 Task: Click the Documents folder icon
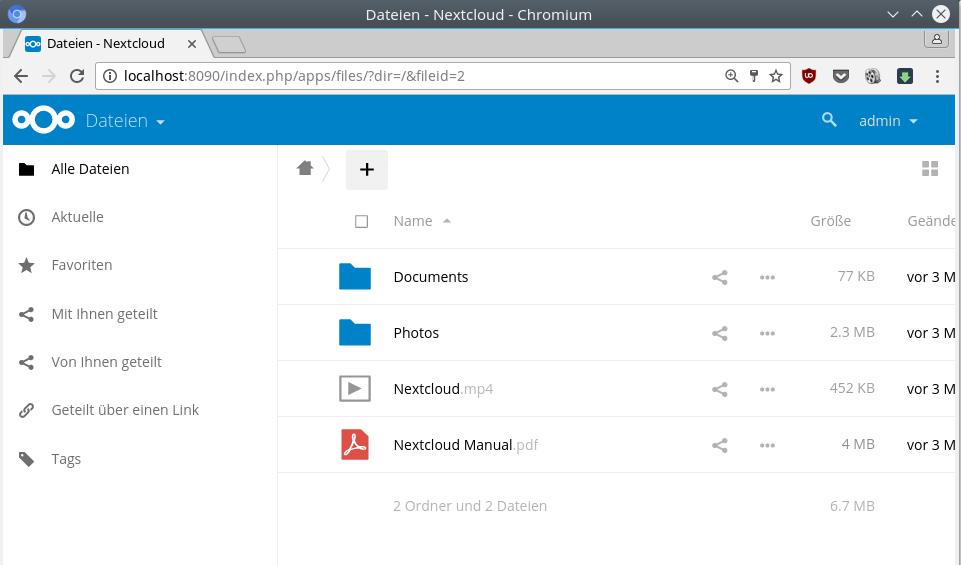[355, 276]
